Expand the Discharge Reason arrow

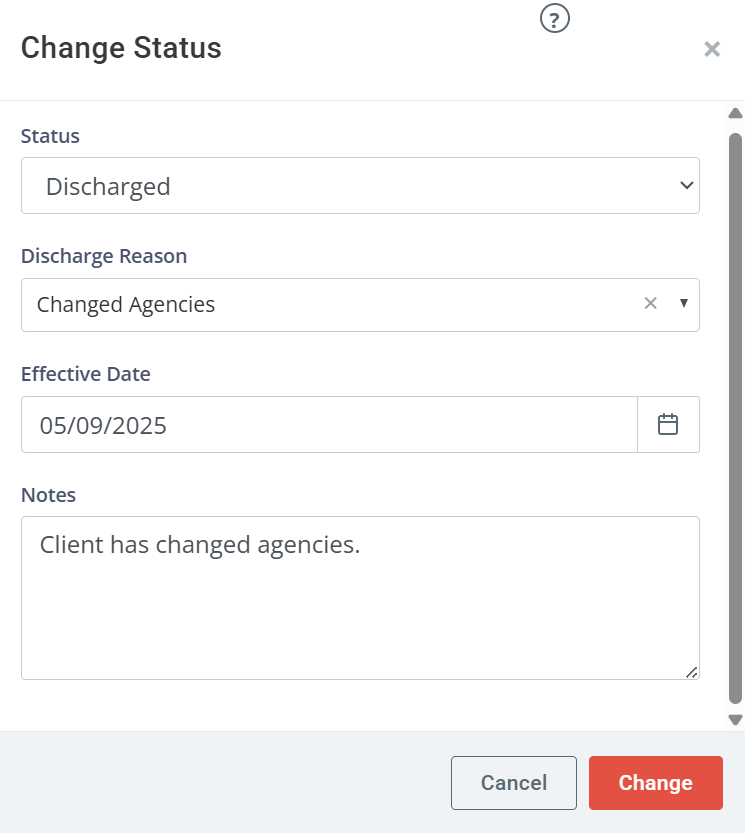click(x=684, y=303)
